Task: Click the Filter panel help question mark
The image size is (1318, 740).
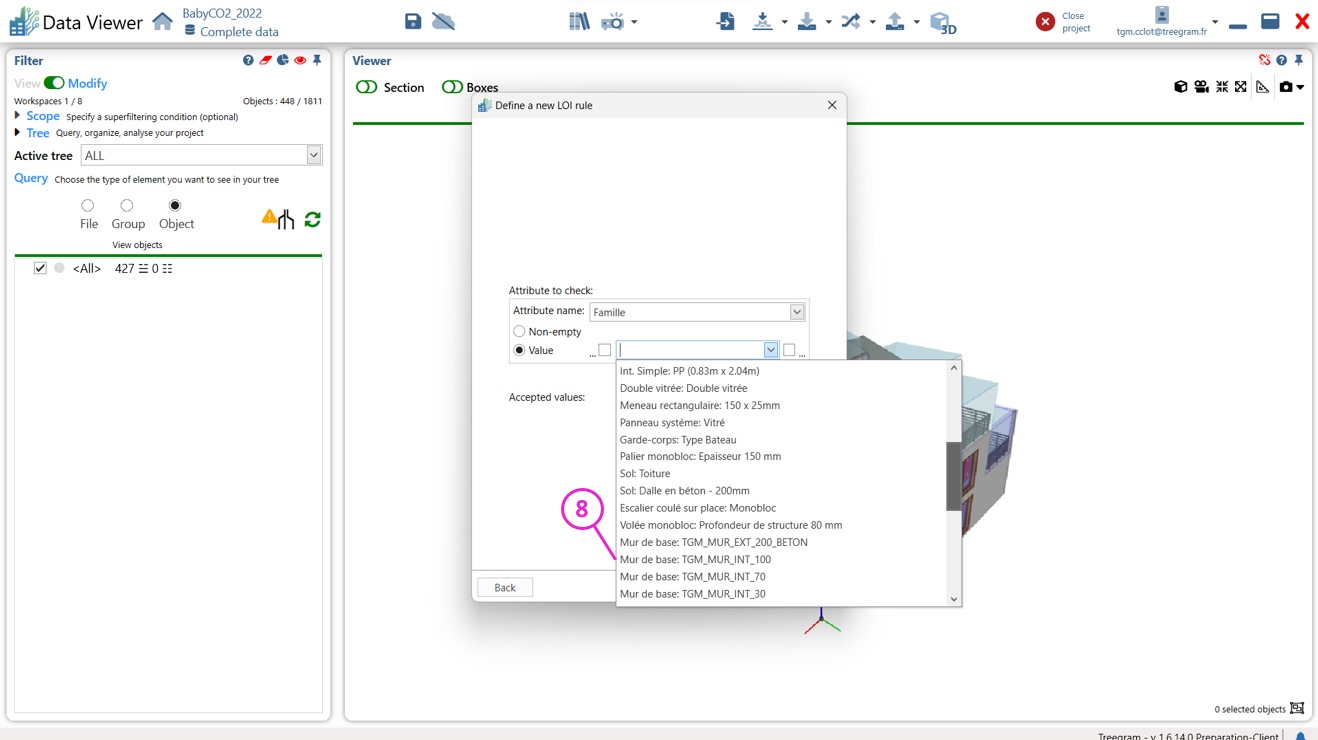Action: (x=248, y=61)
